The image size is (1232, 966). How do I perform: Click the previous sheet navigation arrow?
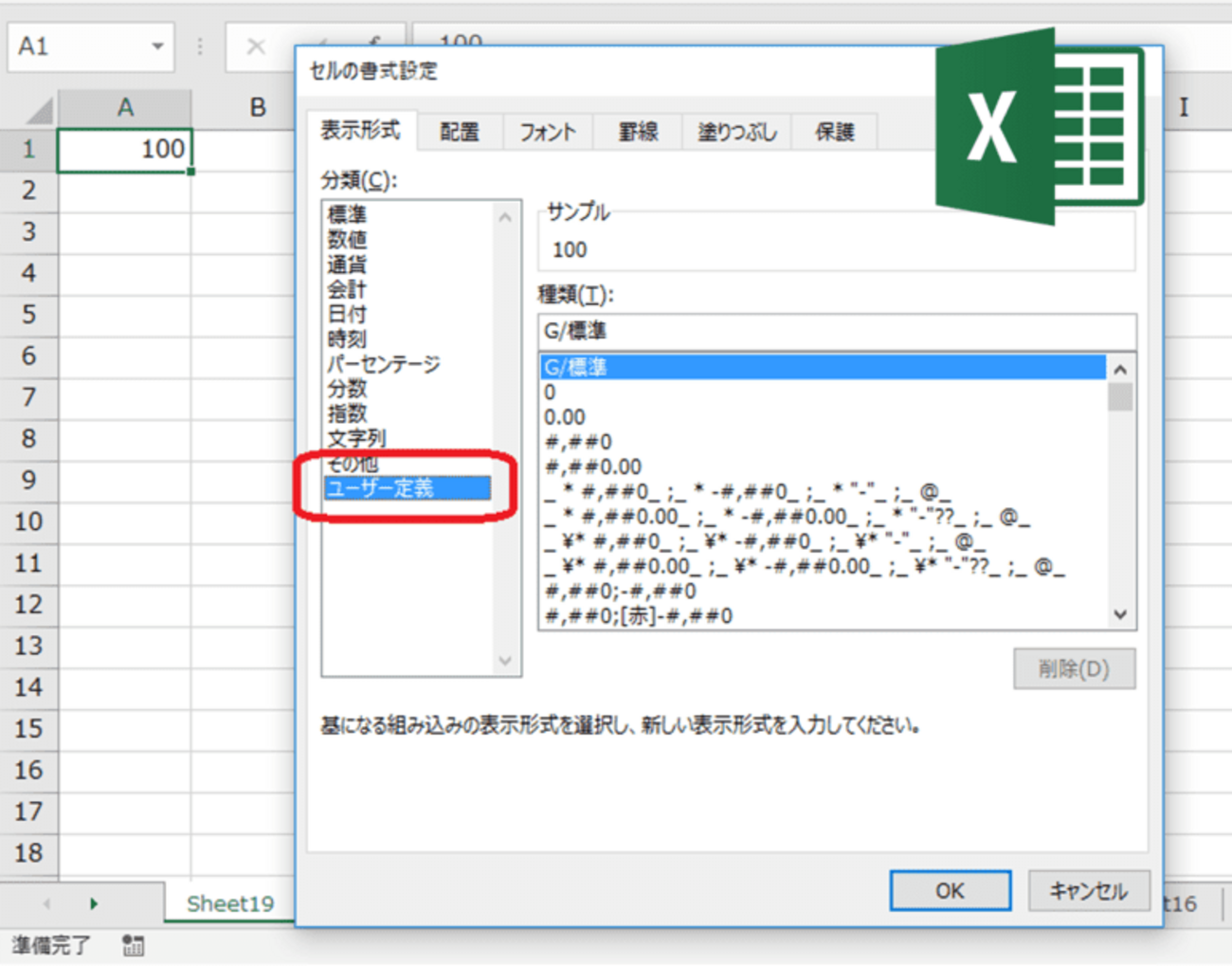pyautogui.click(x=46, y=904)
